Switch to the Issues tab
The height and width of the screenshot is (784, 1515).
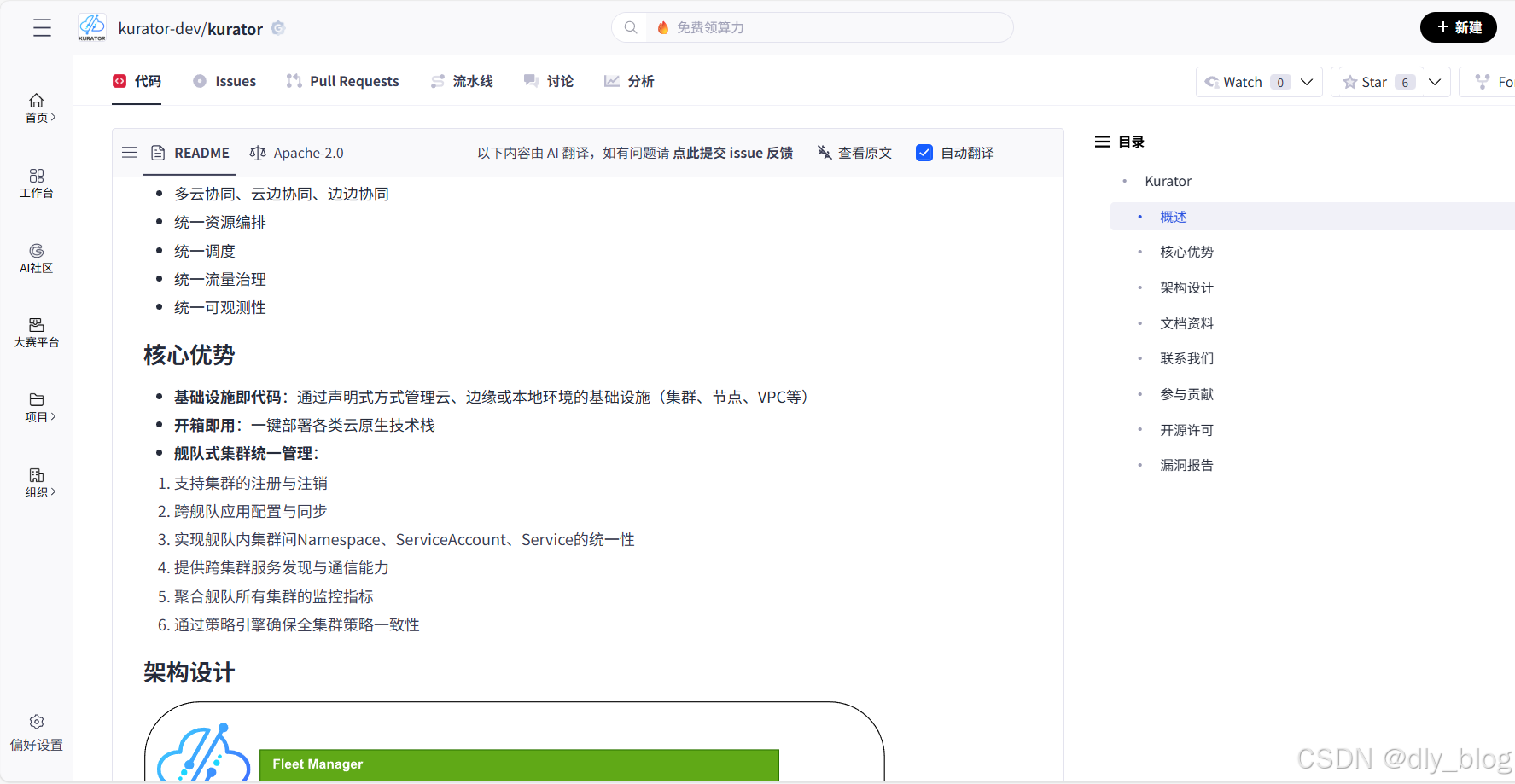point(224,81)
